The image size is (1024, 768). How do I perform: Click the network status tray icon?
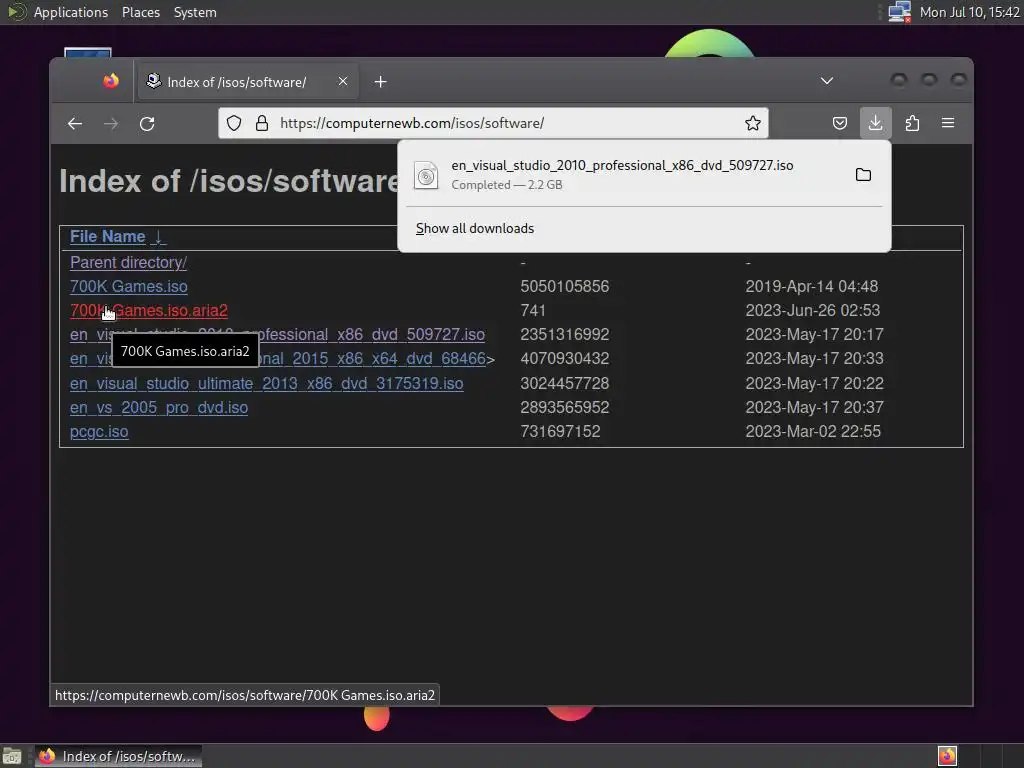pyautogui.click(x=899, y=12)
